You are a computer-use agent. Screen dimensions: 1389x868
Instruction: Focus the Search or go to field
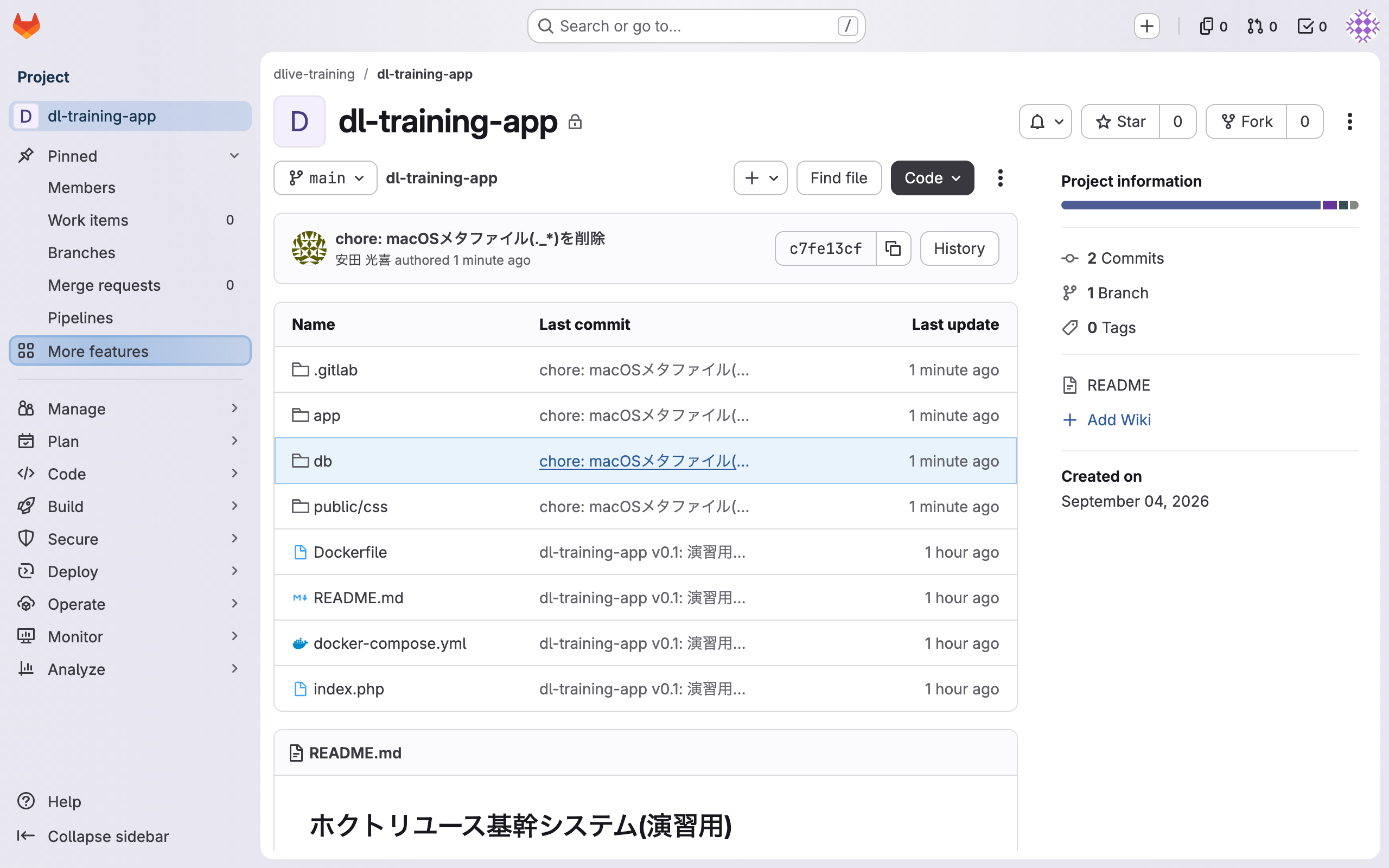[x=696, y=26]
